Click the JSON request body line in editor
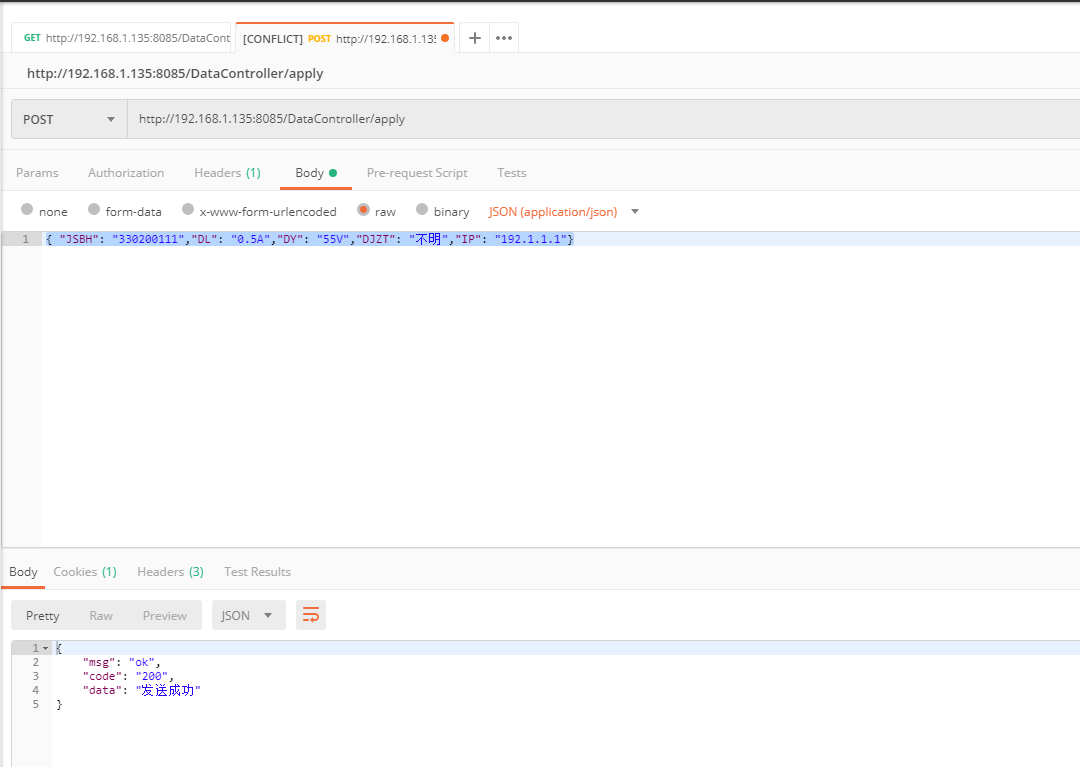The height and width of the screenshot is (767, 1080). pos(310,239)
